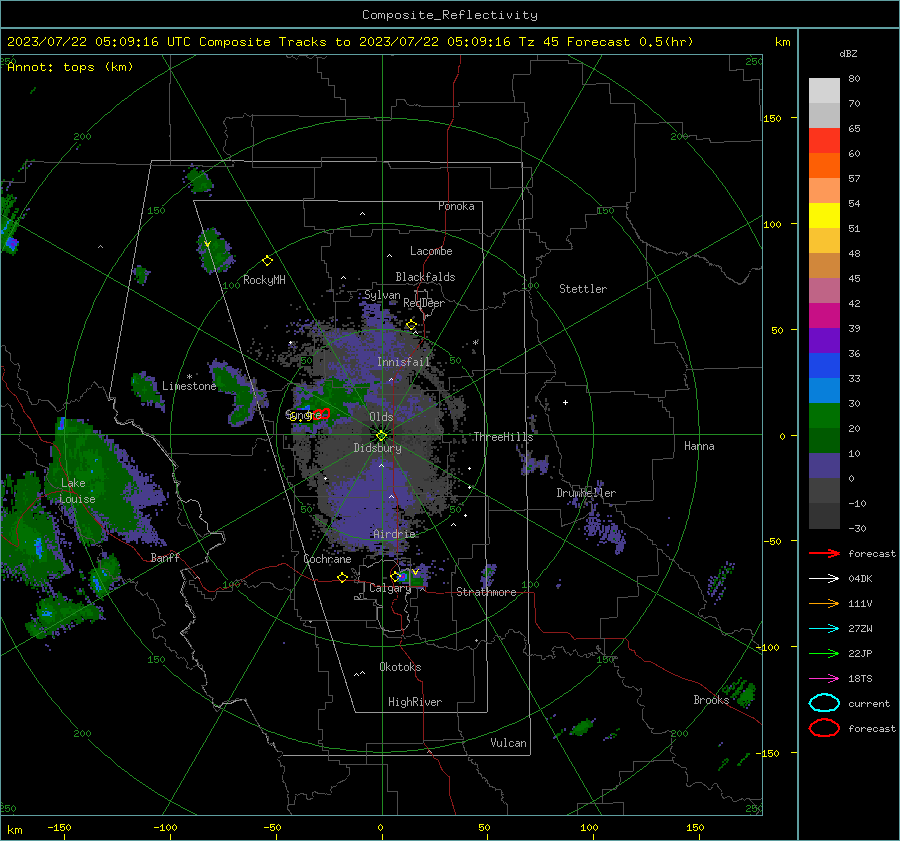Click the yellow diamond marker beside RockyMH
Screen dimensions: 900x841
(x=267, y=261)
